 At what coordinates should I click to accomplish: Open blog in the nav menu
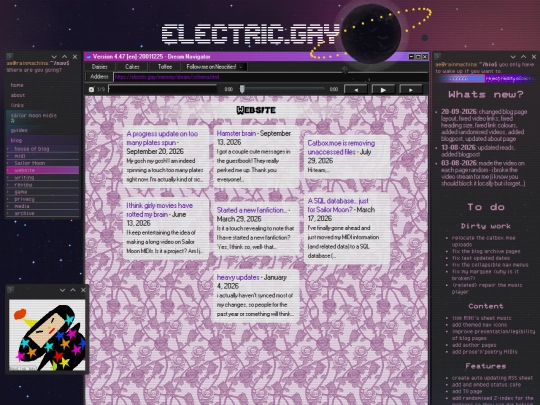16,140
